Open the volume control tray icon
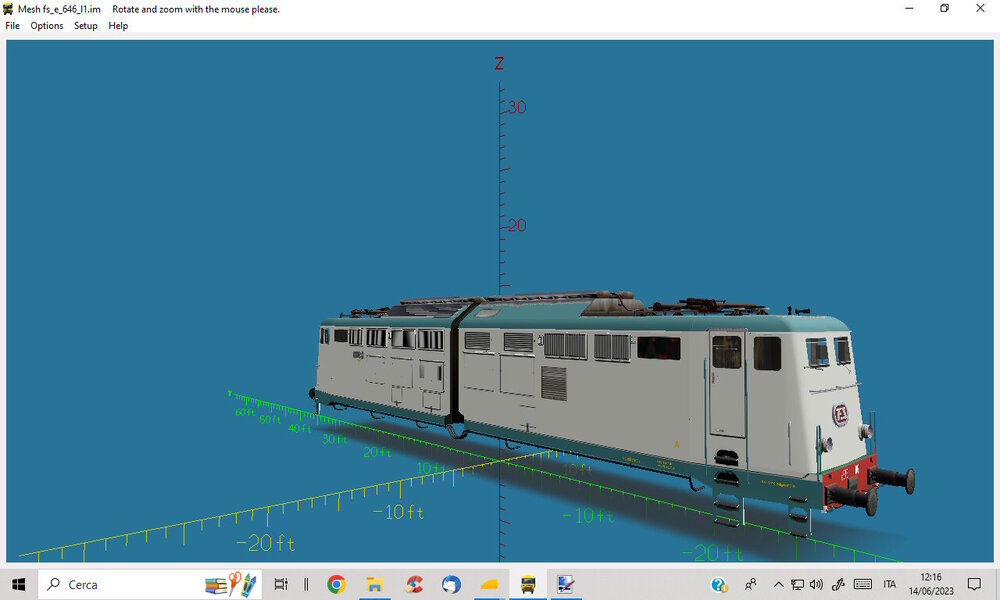This screenshot has height=600, width=1000. [x=816, y=584]
